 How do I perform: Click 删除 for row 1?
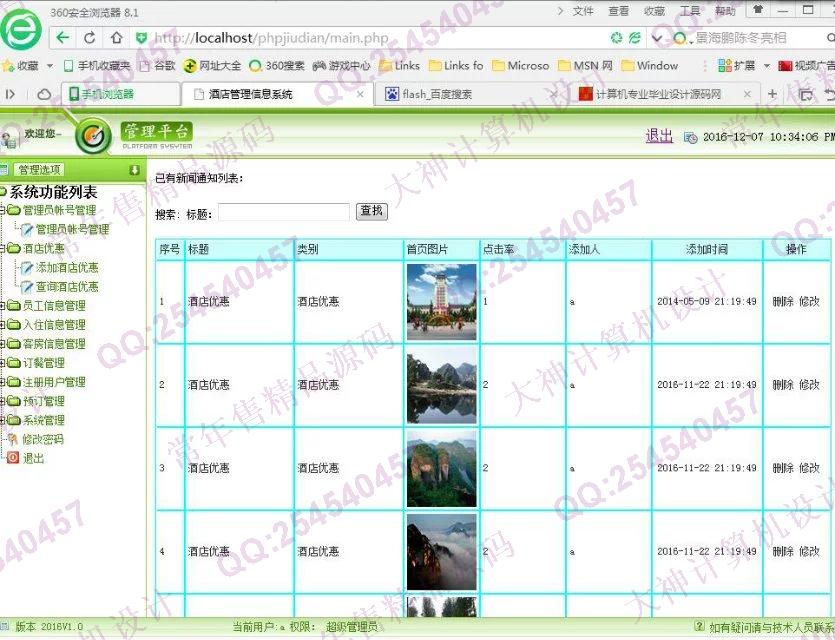[x=783, y=301]
